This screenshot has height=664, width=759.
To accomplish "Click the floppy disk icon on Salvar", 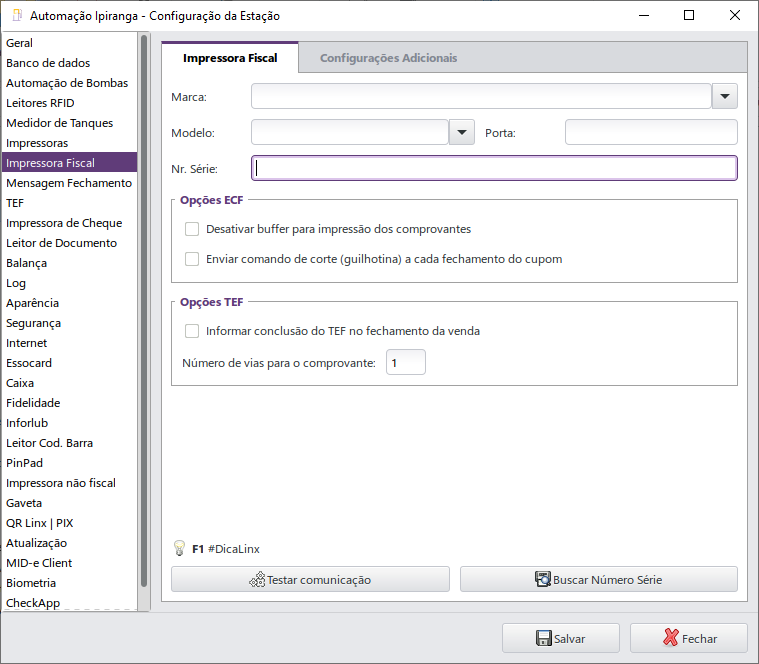I will coord(544,638).
